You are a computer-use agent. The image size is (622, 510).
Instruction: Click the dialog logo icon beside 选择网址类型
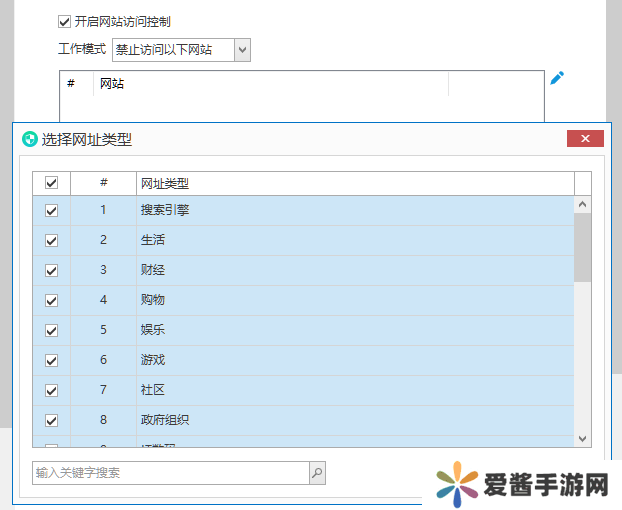click(29, 140)
